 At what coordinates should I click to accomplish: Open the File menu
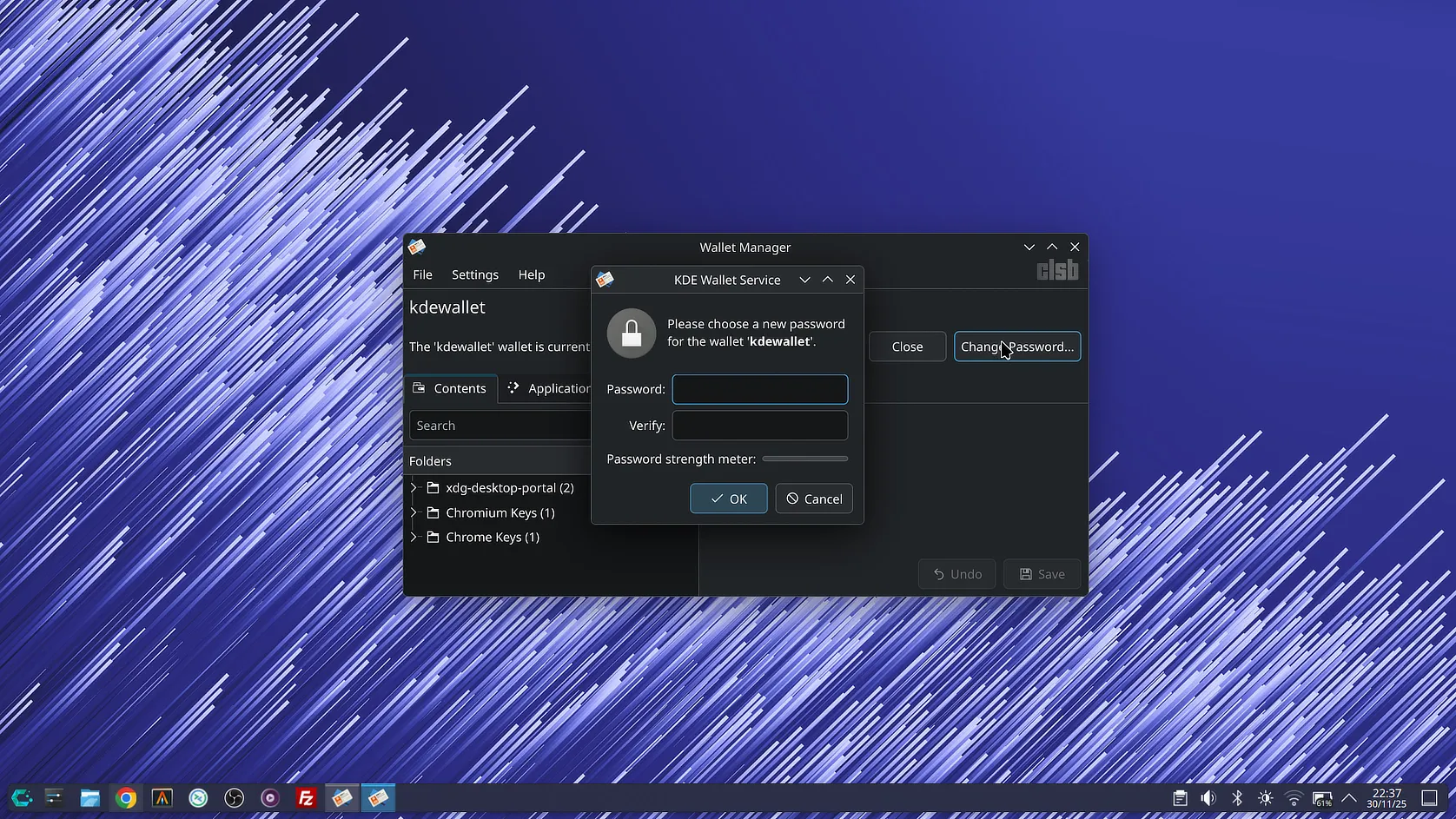(422, 274)
